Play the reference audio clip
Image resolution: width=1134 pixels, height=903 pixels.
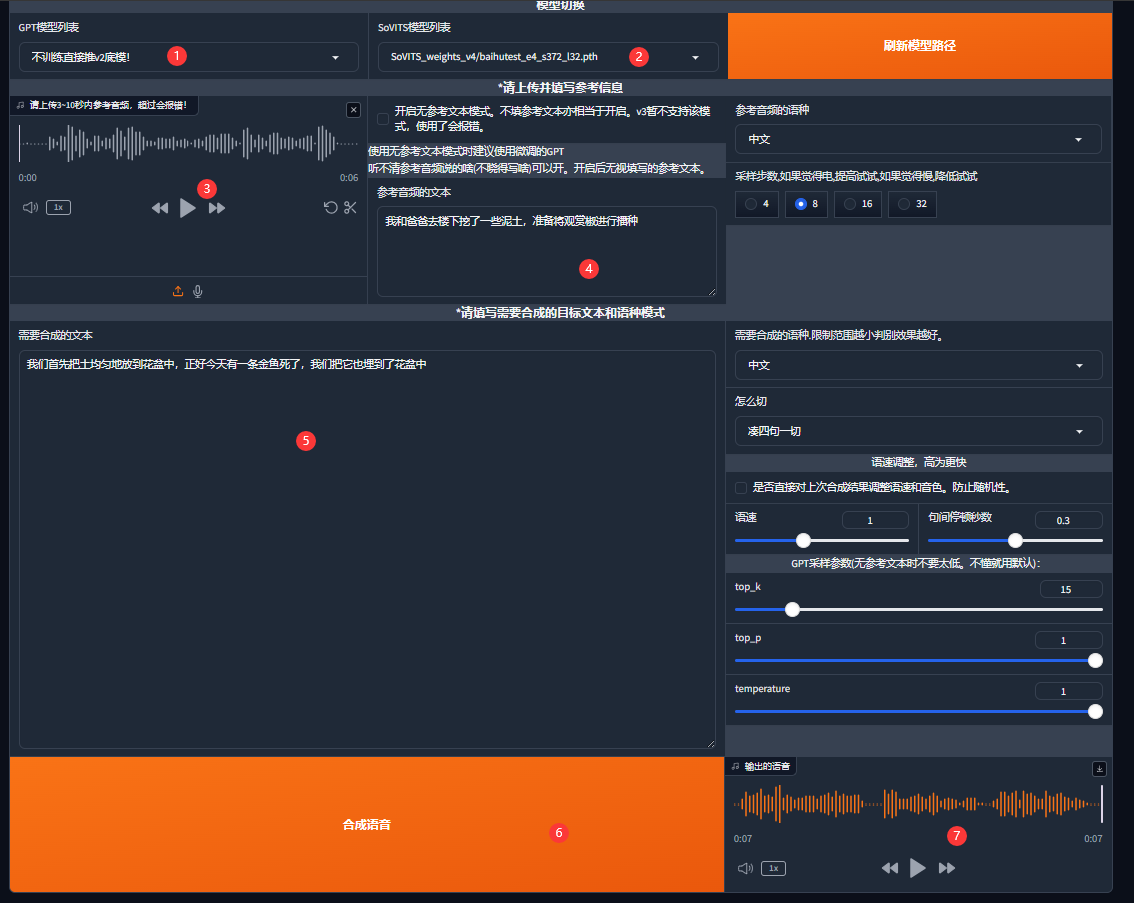(187, 208)
